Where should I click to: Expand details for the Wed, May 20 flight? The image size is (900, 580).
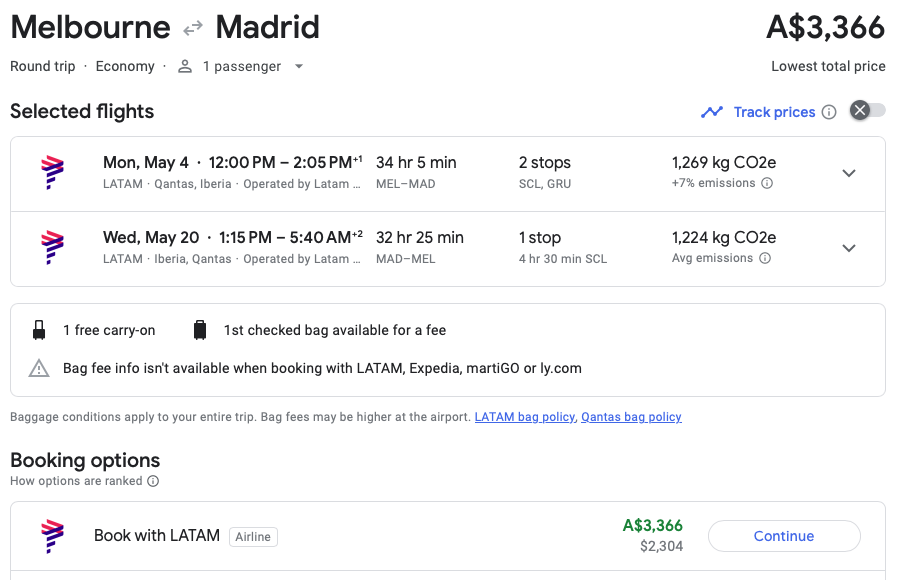tap(848, 247)
